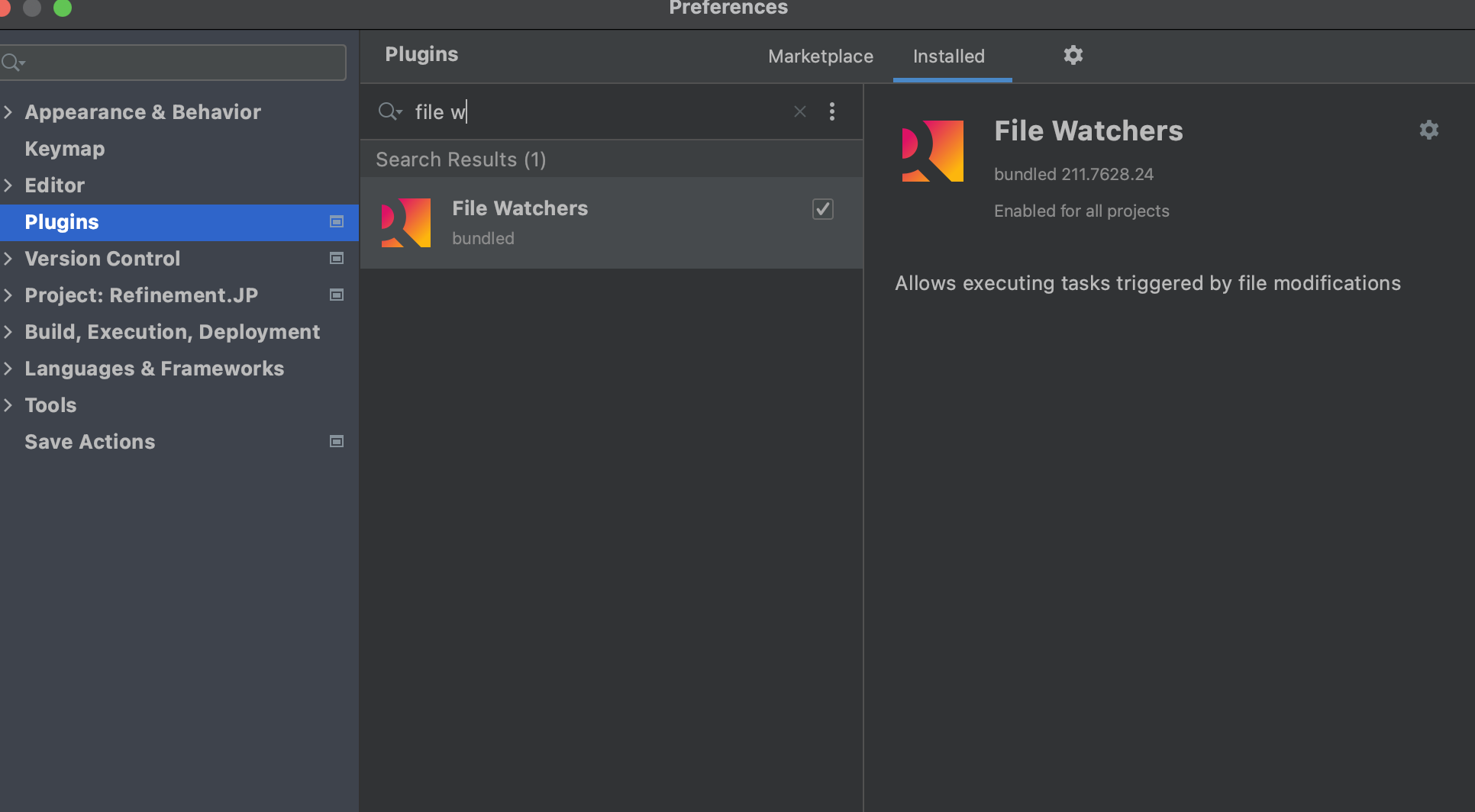The image size is (1475, 812).
Task: Switch to the Installed tab
Action: (x=949, y=56)
